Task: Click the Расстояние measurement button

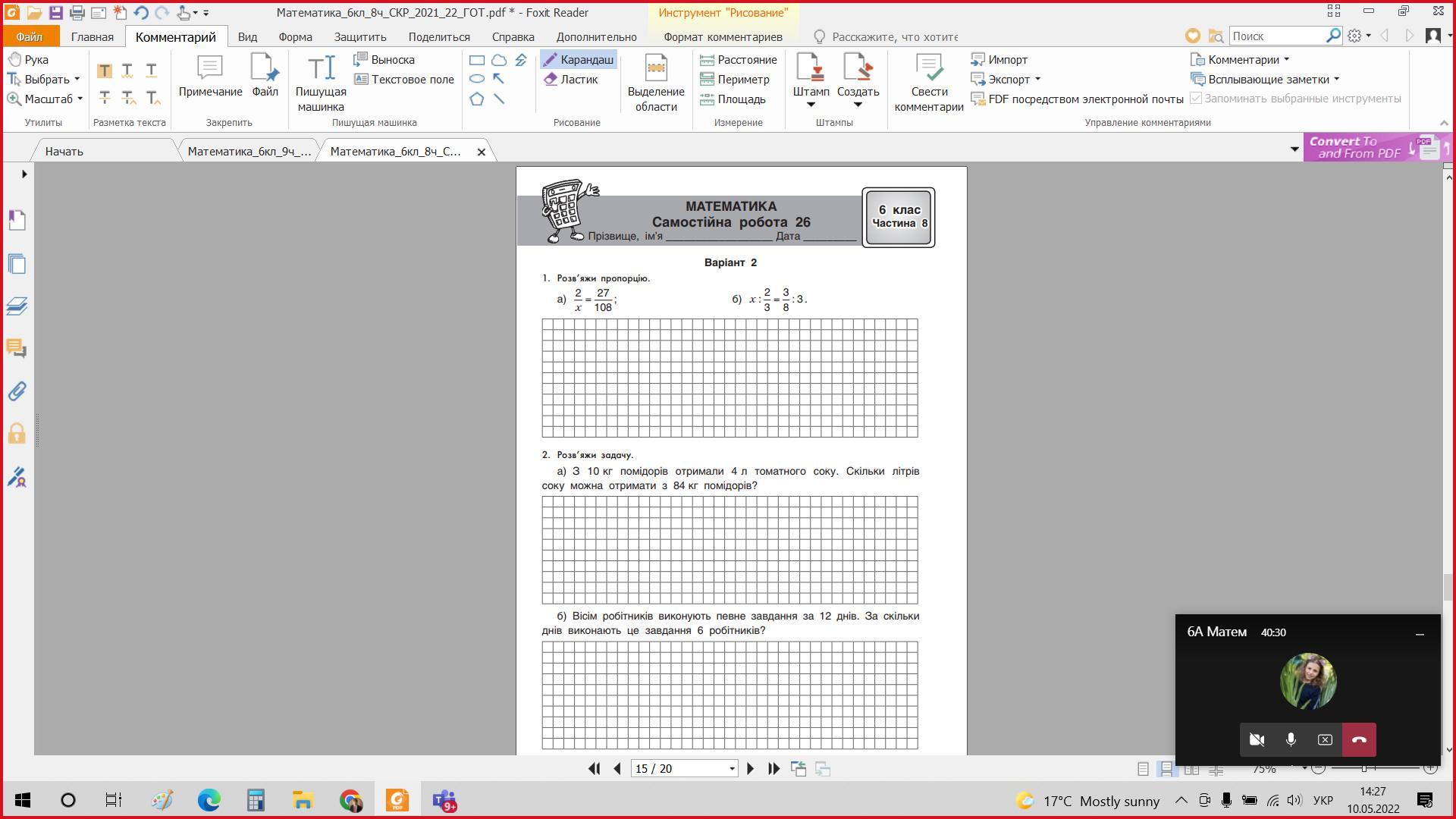Action: 738,60
